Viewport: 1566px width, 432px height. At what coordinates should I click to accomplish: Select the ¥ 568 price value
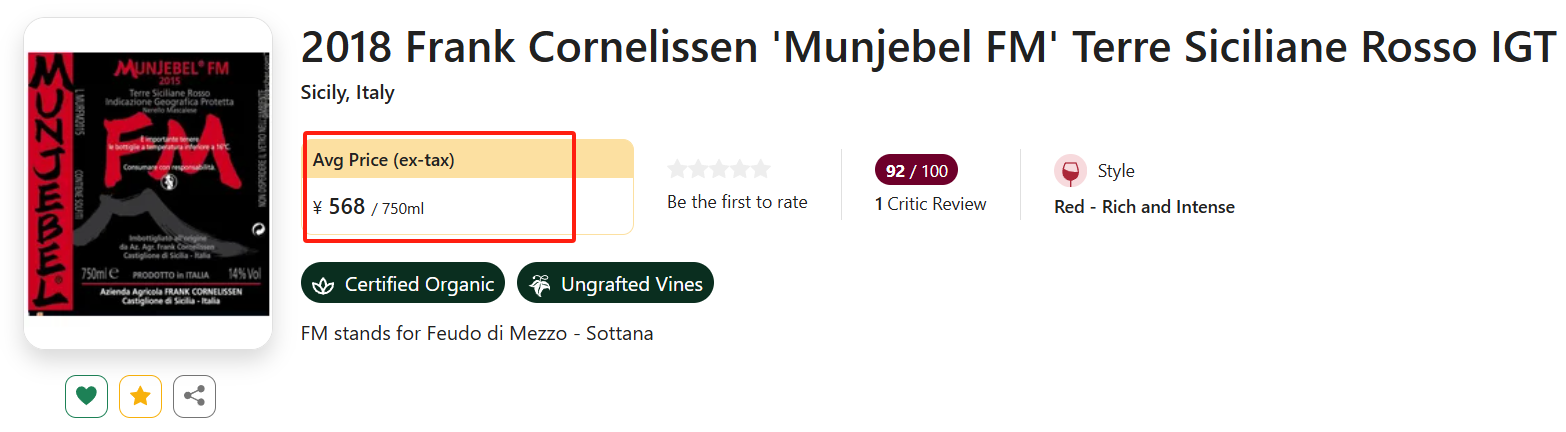pyautogui.click(x=346, y=207)
